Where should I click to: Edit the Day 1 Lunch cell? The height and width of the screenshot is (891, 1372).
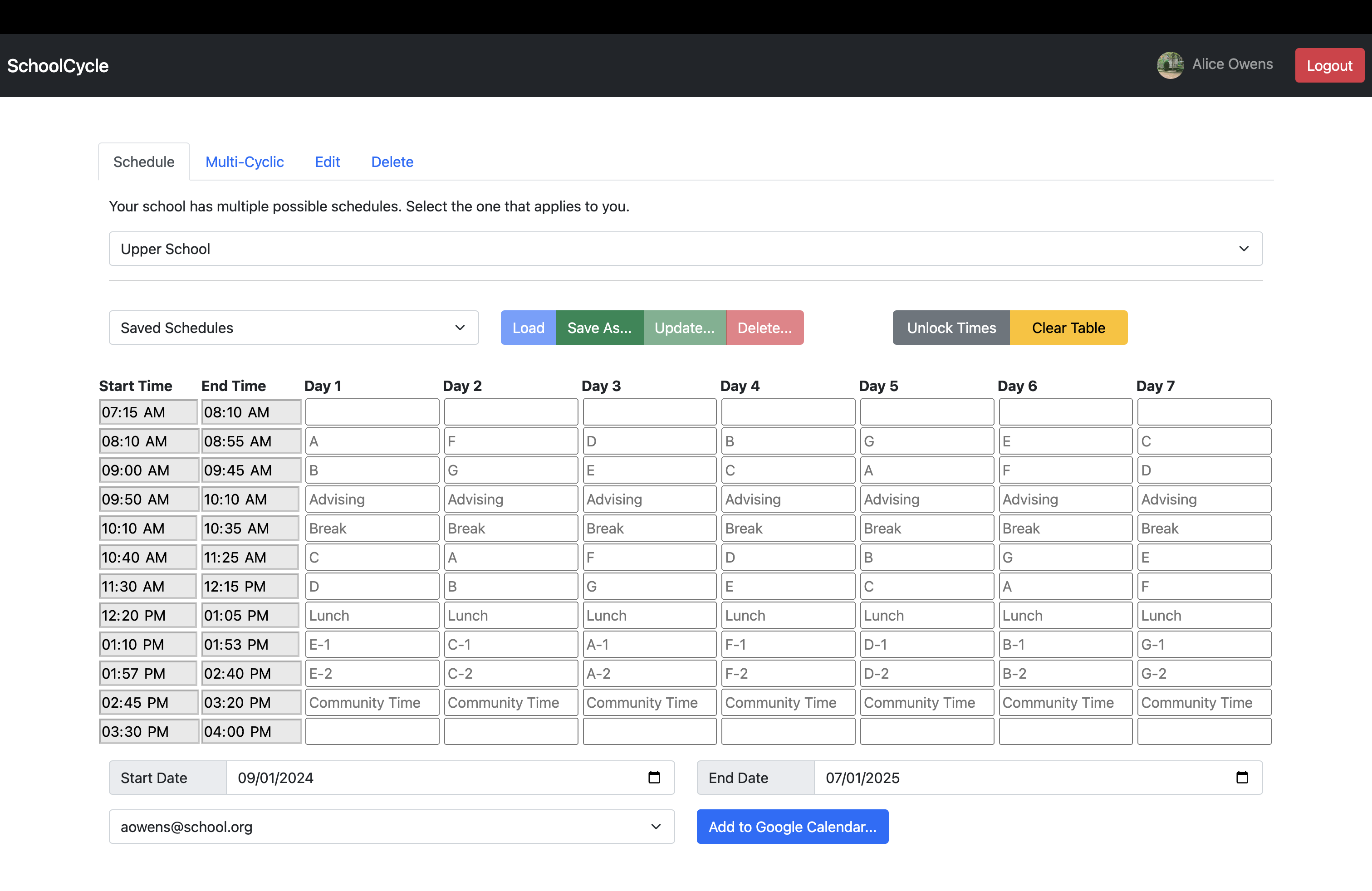(372, 615)
